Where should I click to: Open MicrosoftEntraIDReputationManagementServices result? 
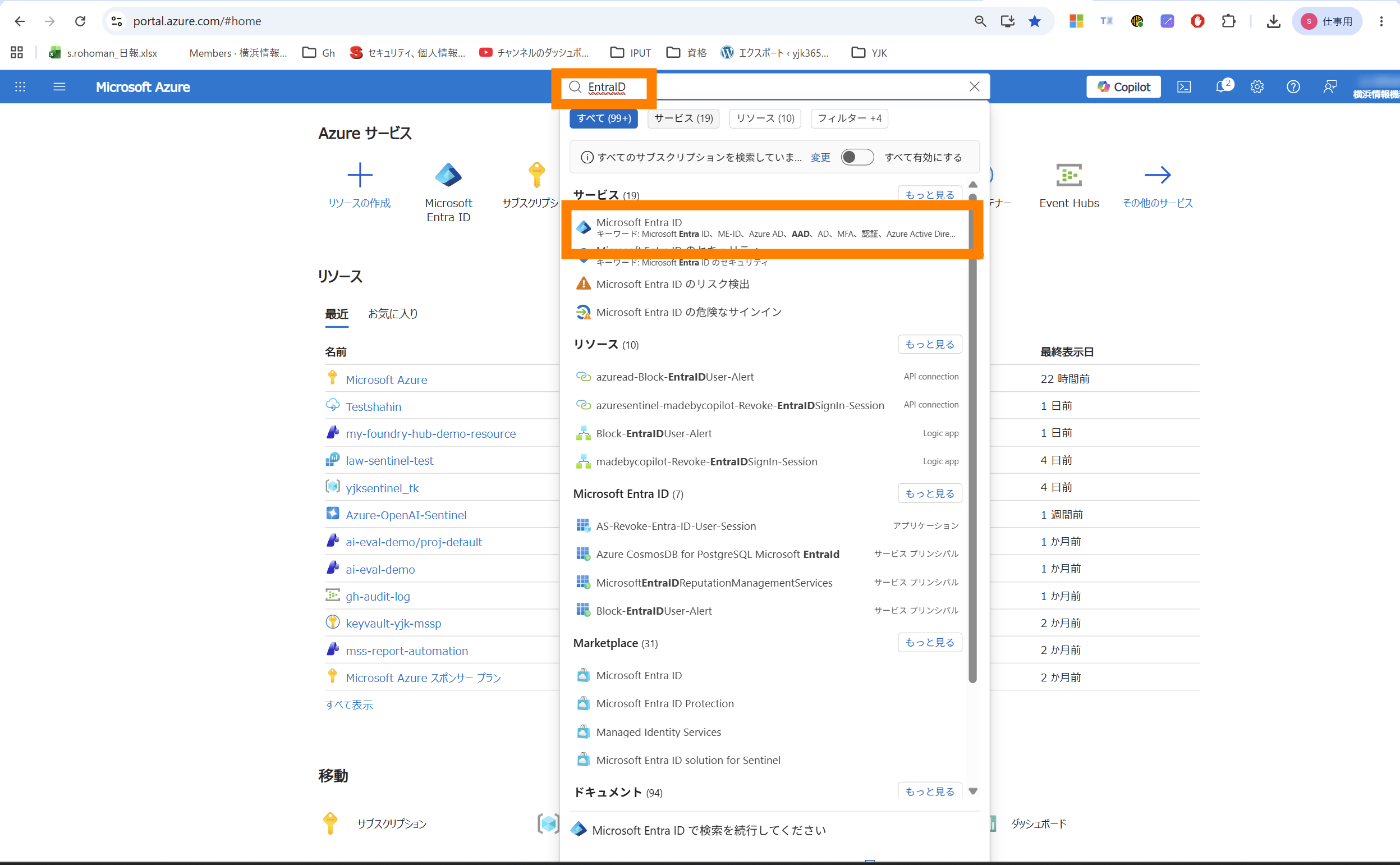[769, 583]
